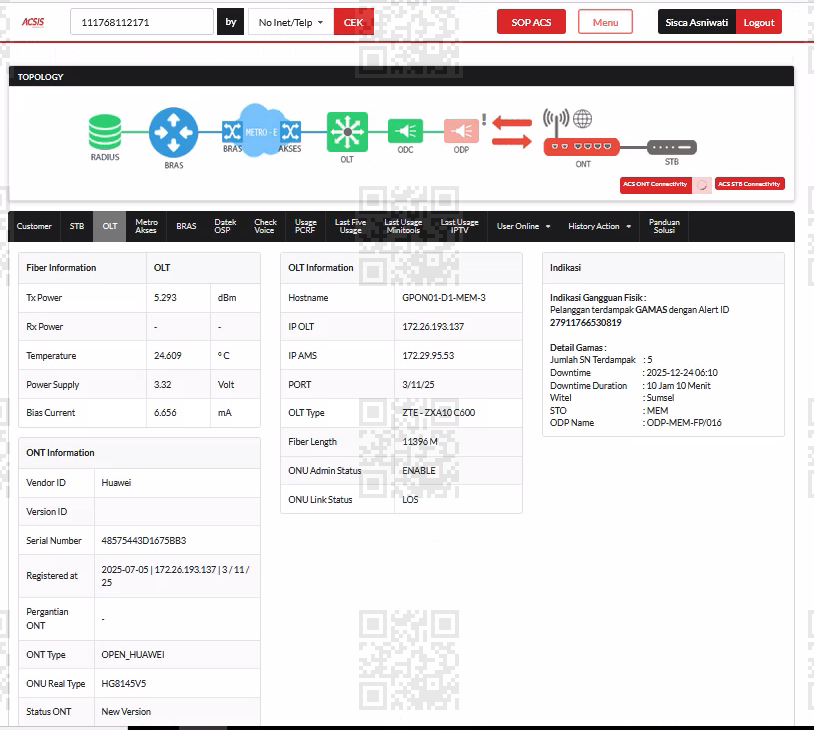Expand the User Online dropdown

pyautogui.click(x=523, y=226)
